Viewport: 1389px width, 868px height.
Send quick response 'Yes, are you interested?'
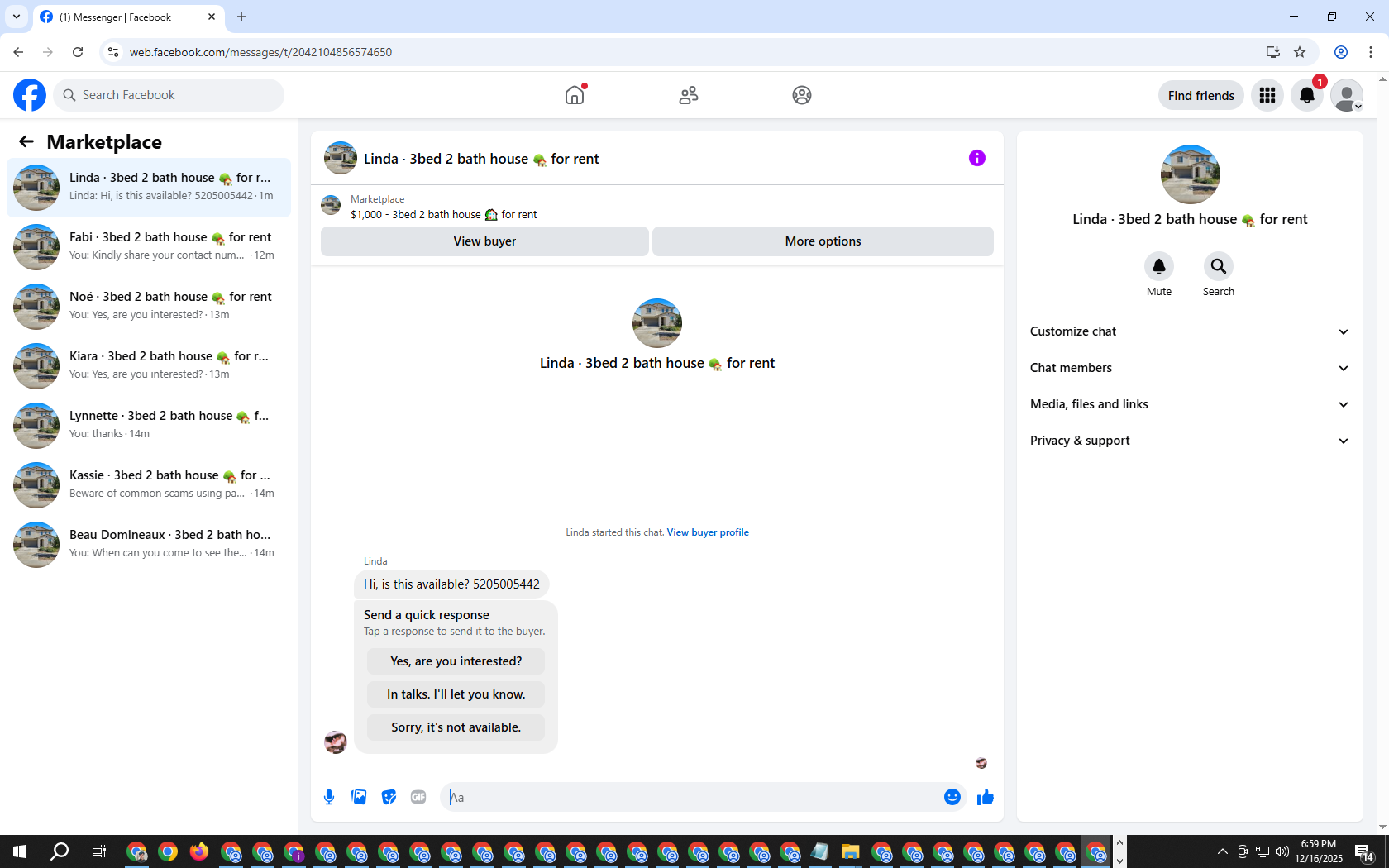coord(456,661)
